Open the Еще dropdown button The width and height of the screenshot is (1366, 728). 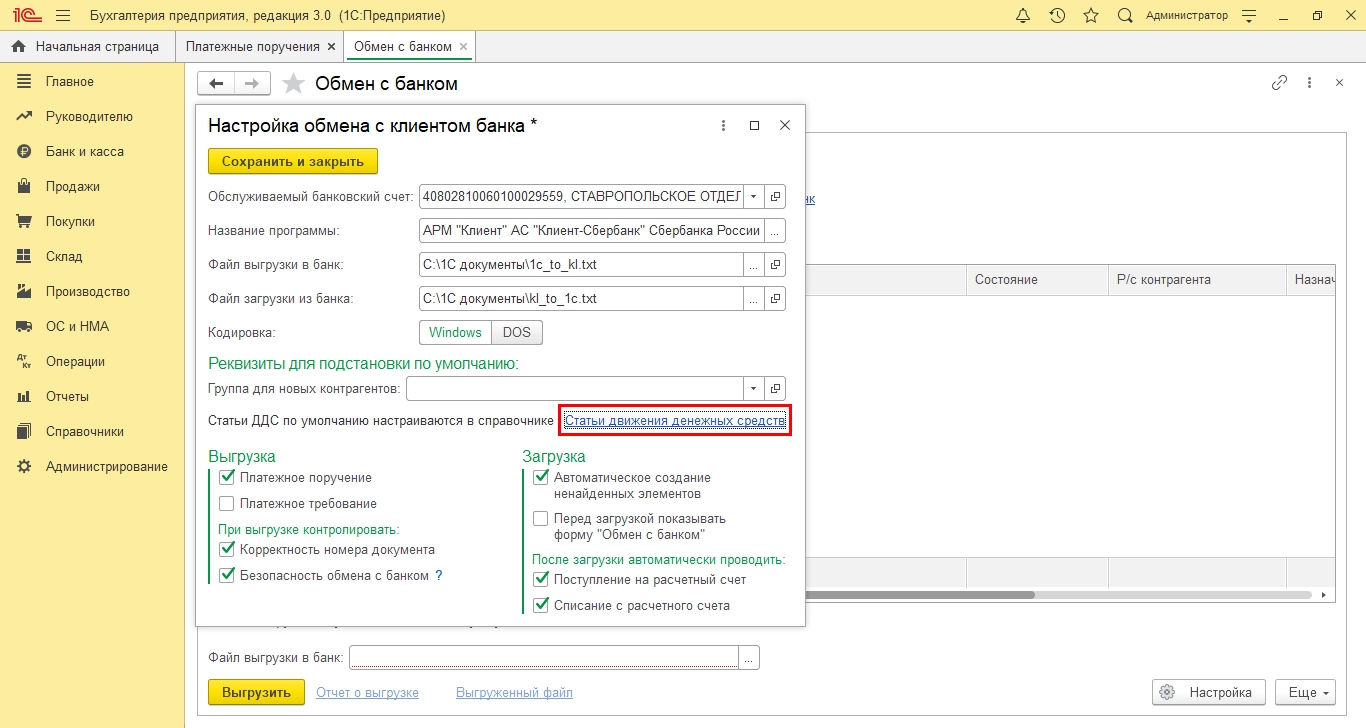(x=1305, y=692)
